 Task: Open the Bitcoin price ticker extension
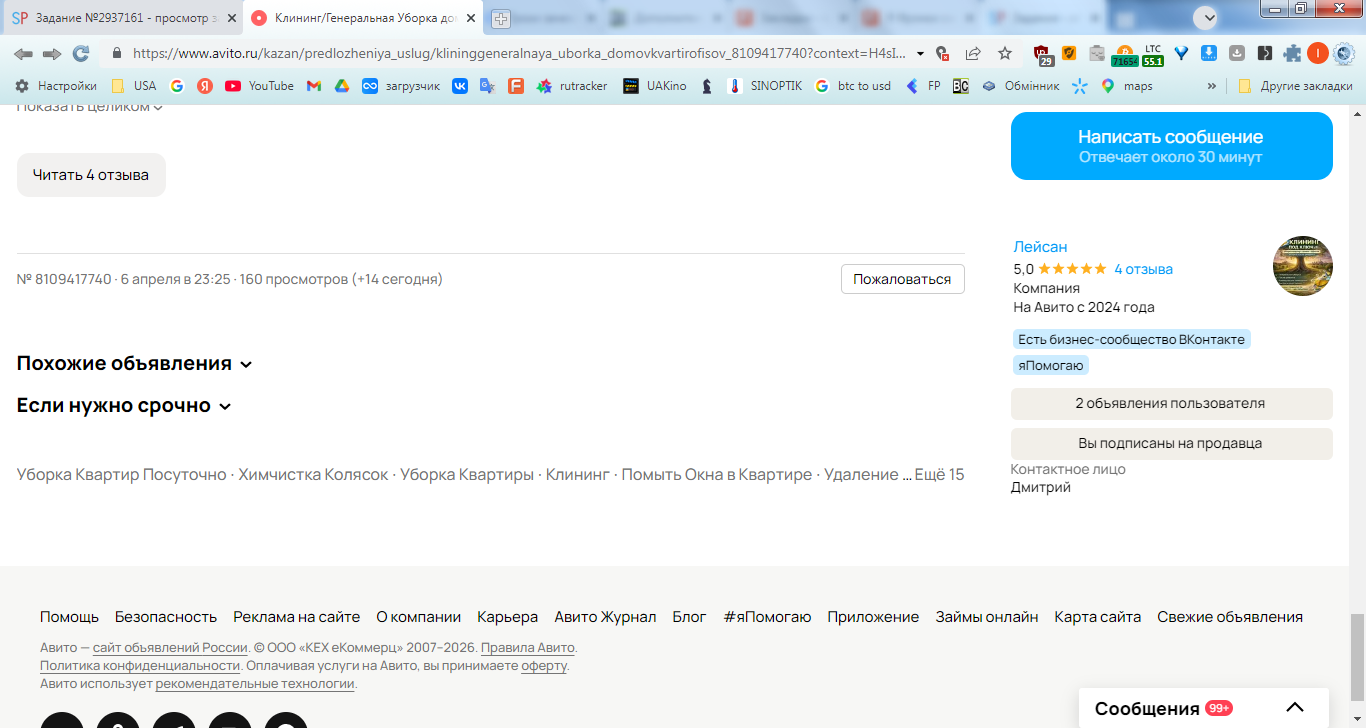pyautogui.click(x=1125, y=55)
